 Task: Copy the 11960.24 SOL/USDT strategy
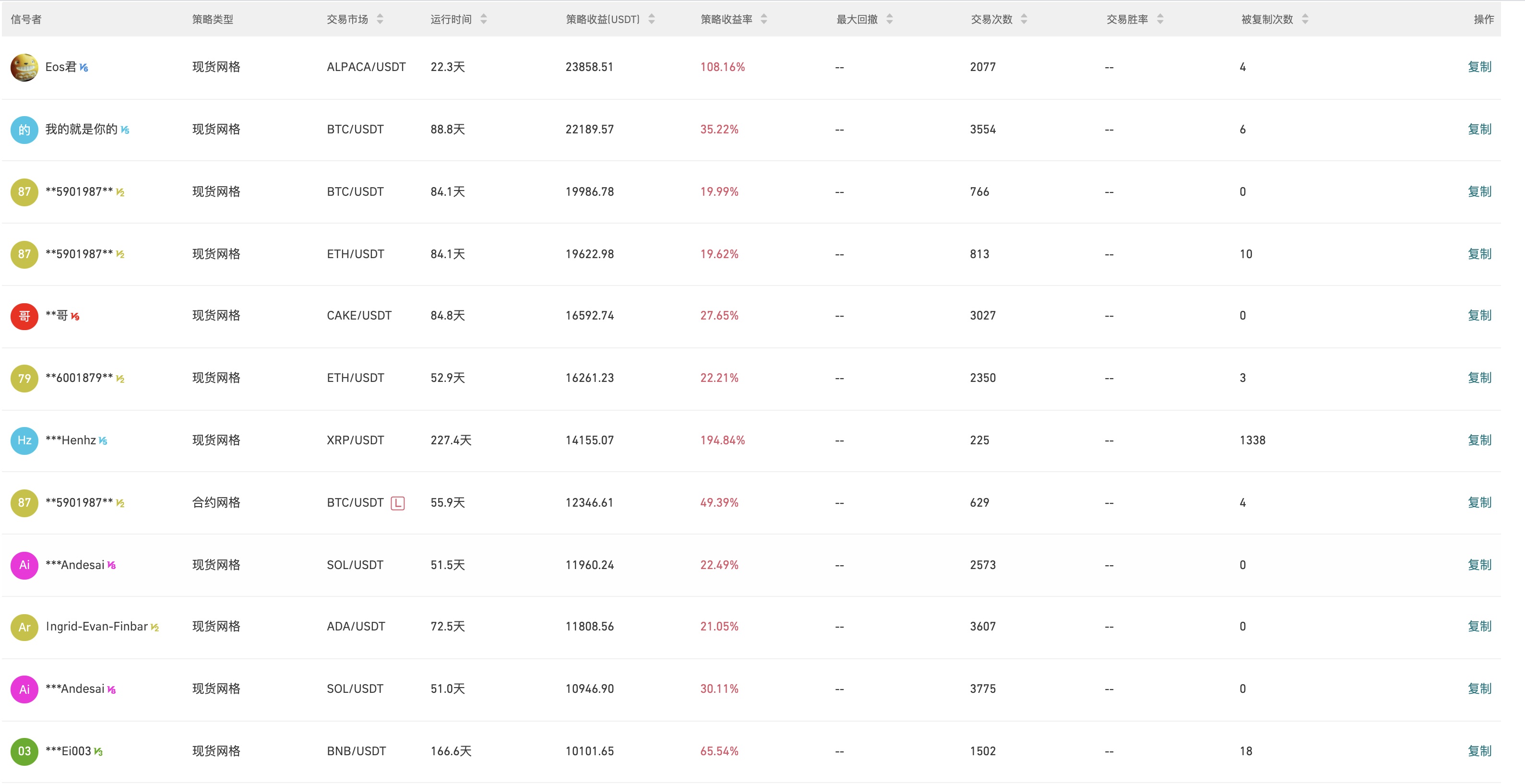coord(1479,564)
